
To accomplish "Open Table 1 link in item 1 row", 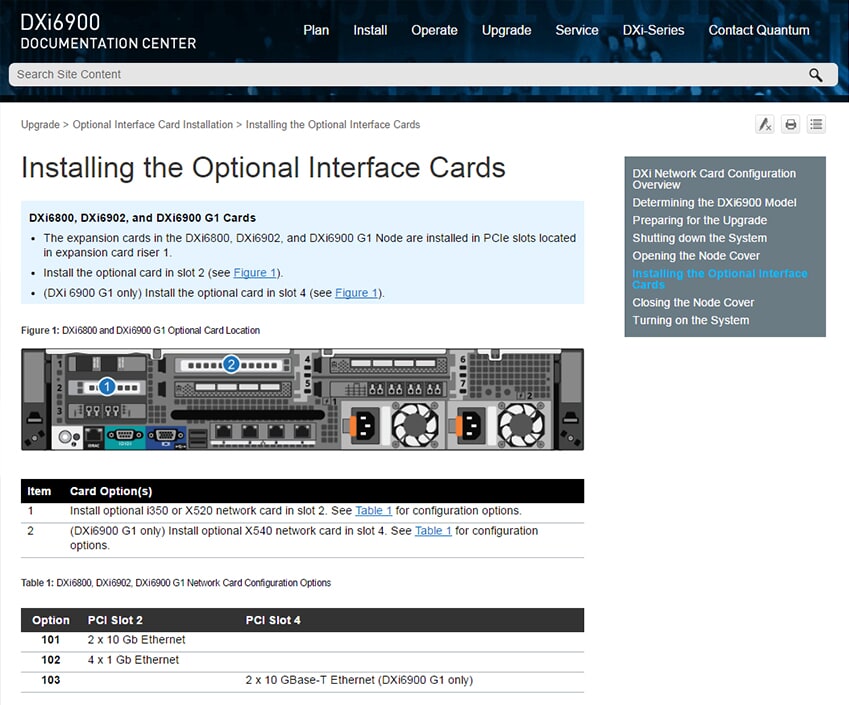I will 373,511.
